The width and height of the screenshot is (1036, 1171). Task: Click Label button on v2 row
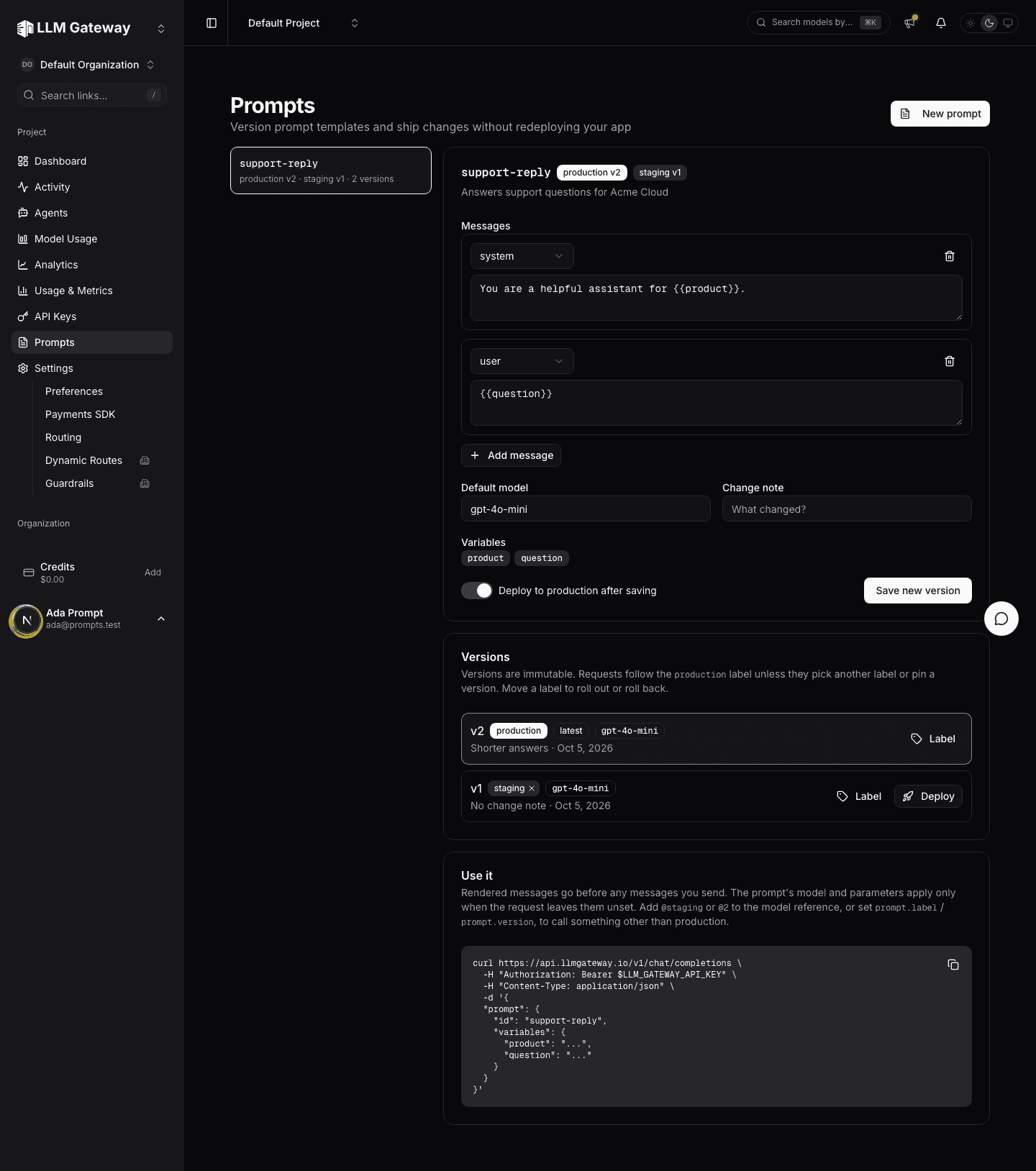click(933, 739)
